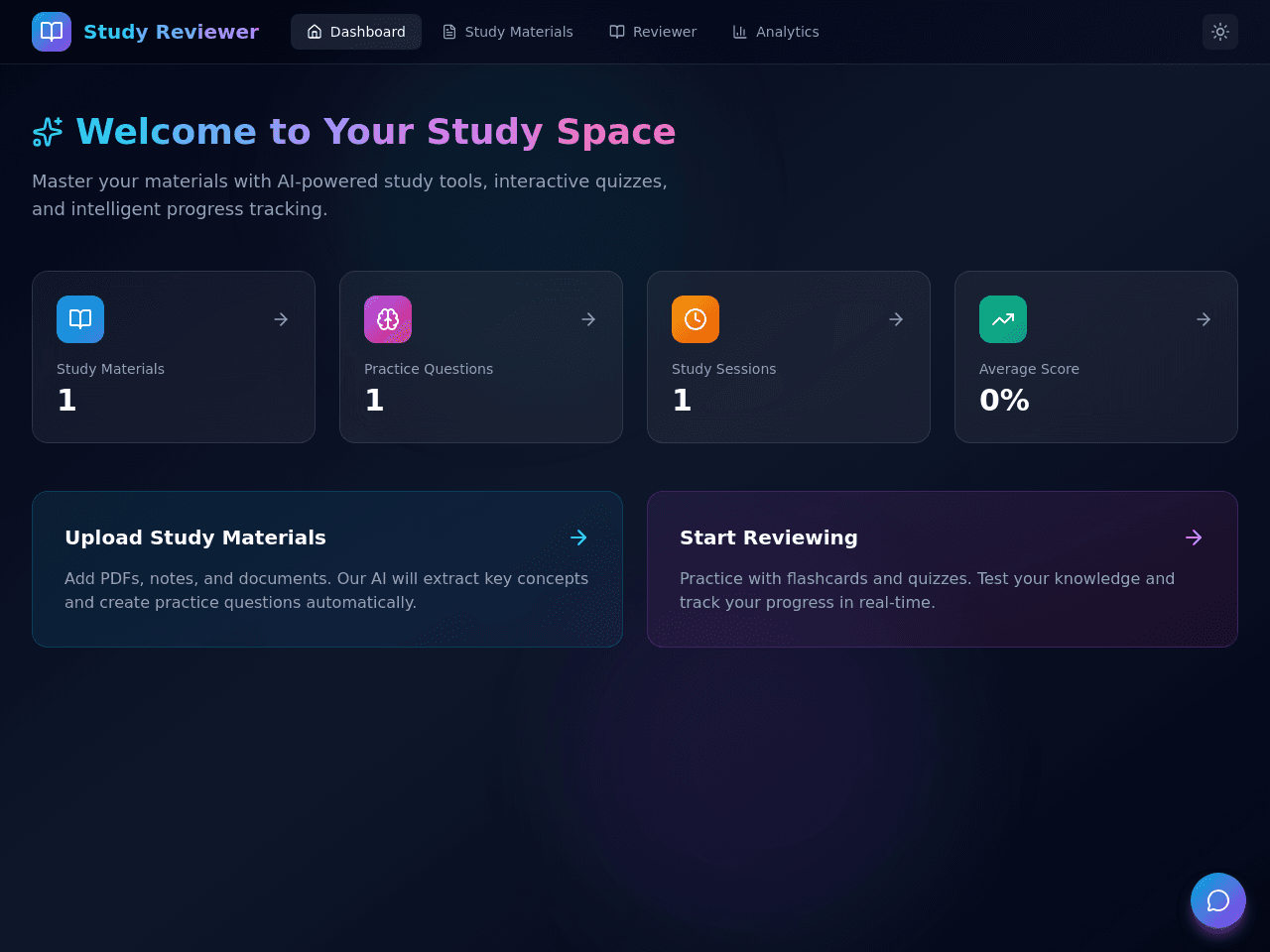Open the chat assistant bubble button
Viewport: 1270px width, 952px height.
(1218, 900)
